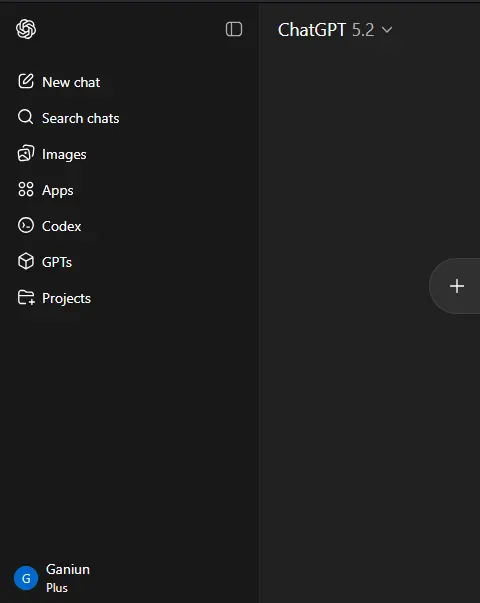Click the plus attachment button in the composer
The image size is (480, 603).
coord(457,286)
